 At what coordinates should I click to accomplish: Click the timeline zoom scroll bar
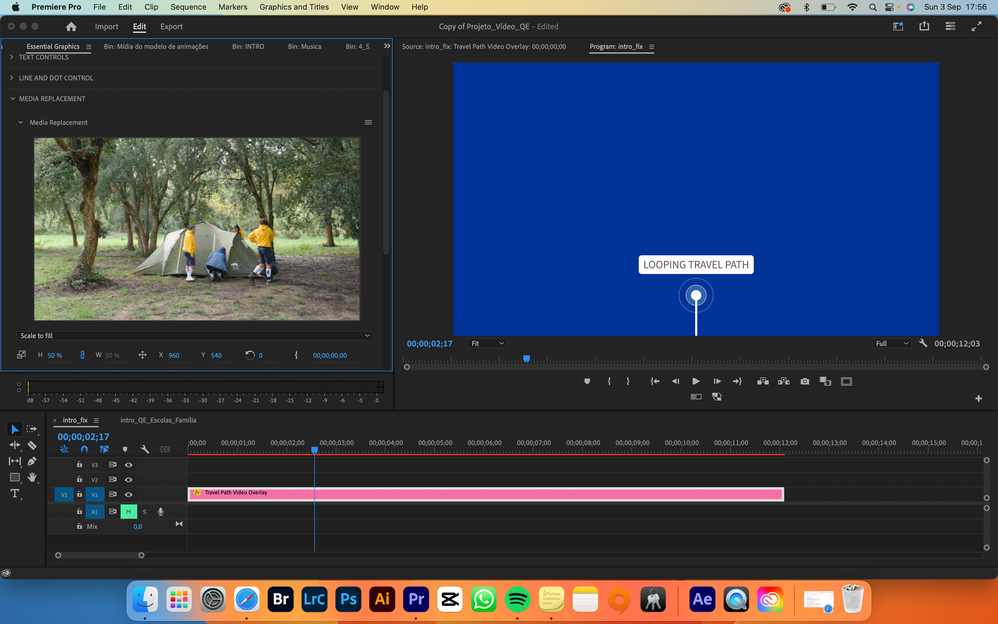99,555
